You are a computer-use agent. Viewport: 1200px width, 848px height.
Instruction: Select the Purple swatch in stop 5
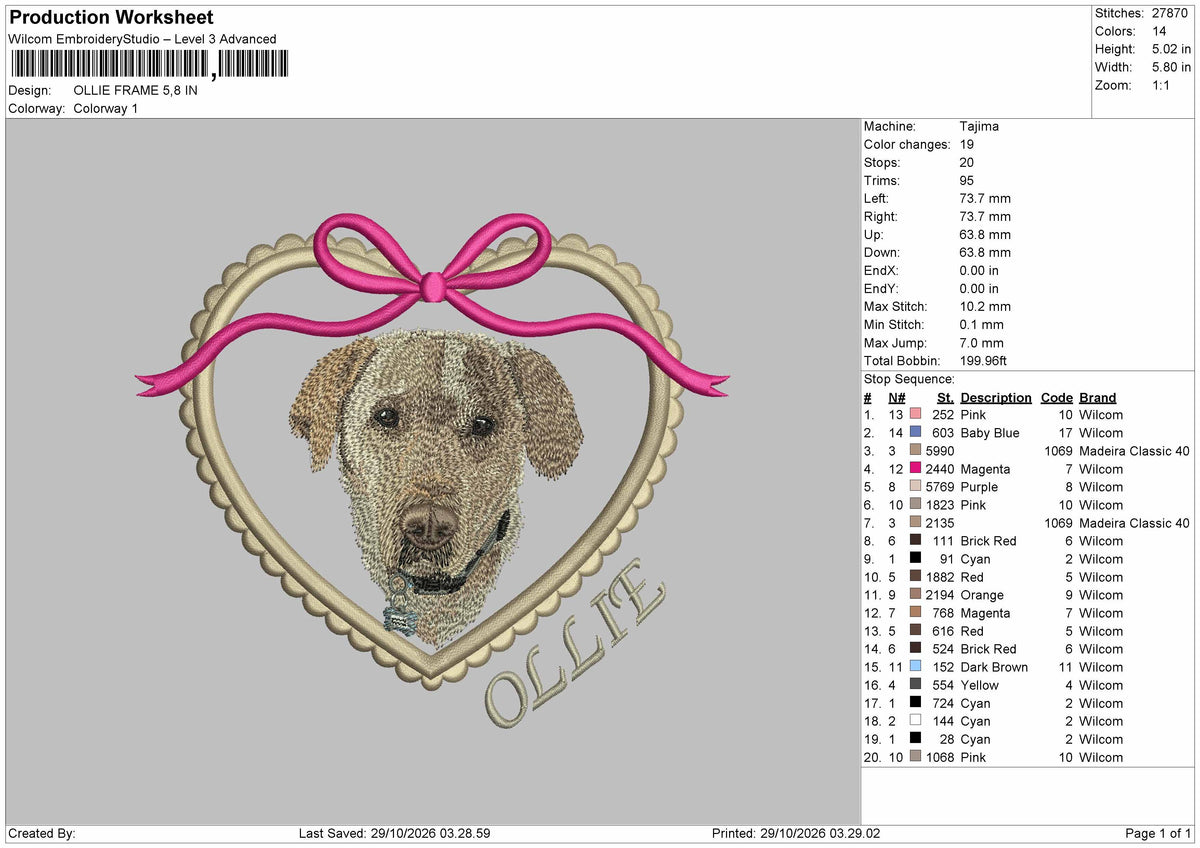click(x=915, y=487)
